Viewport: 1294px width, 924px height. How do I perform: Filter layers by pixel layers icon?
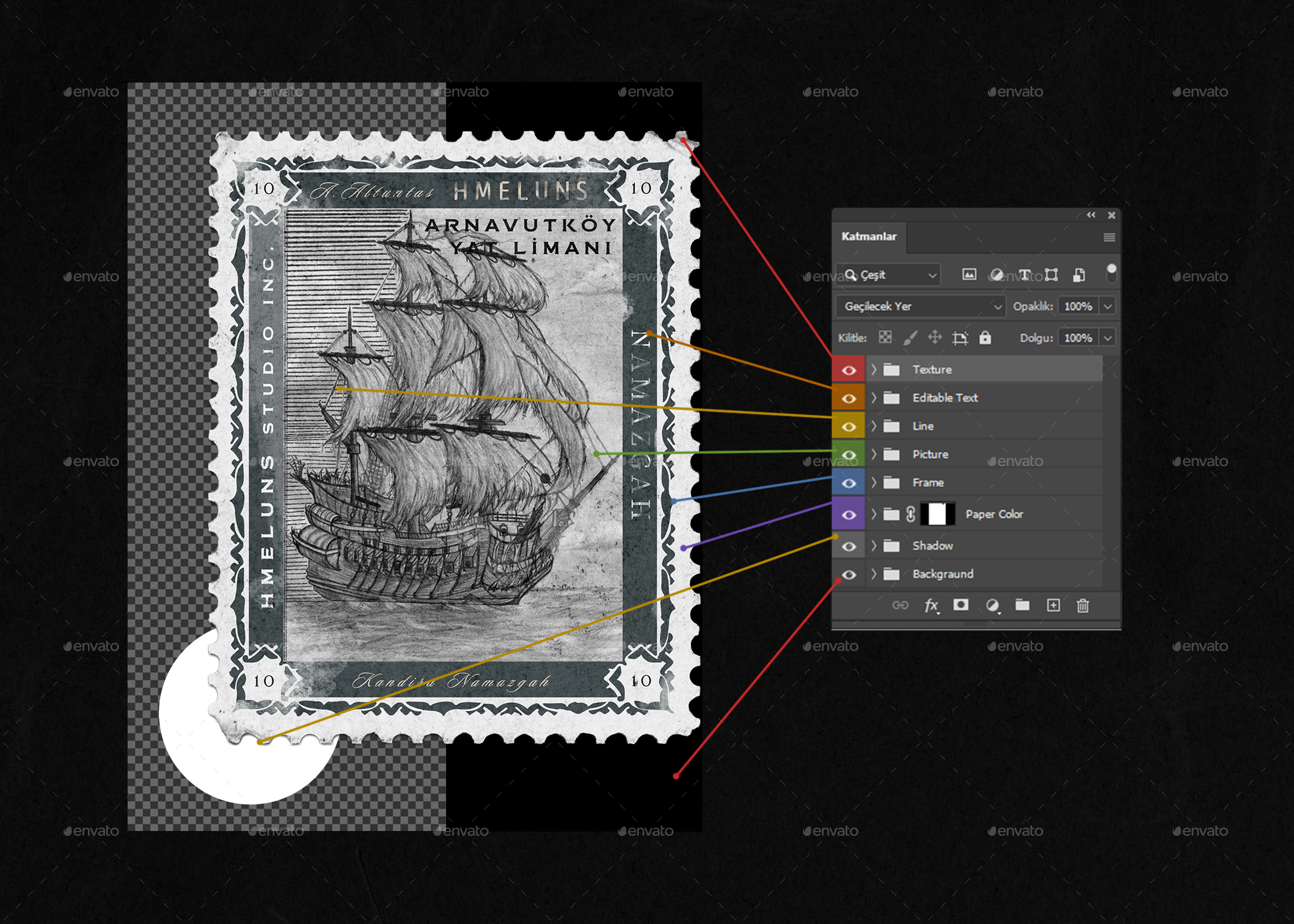(x=969, y=275)
